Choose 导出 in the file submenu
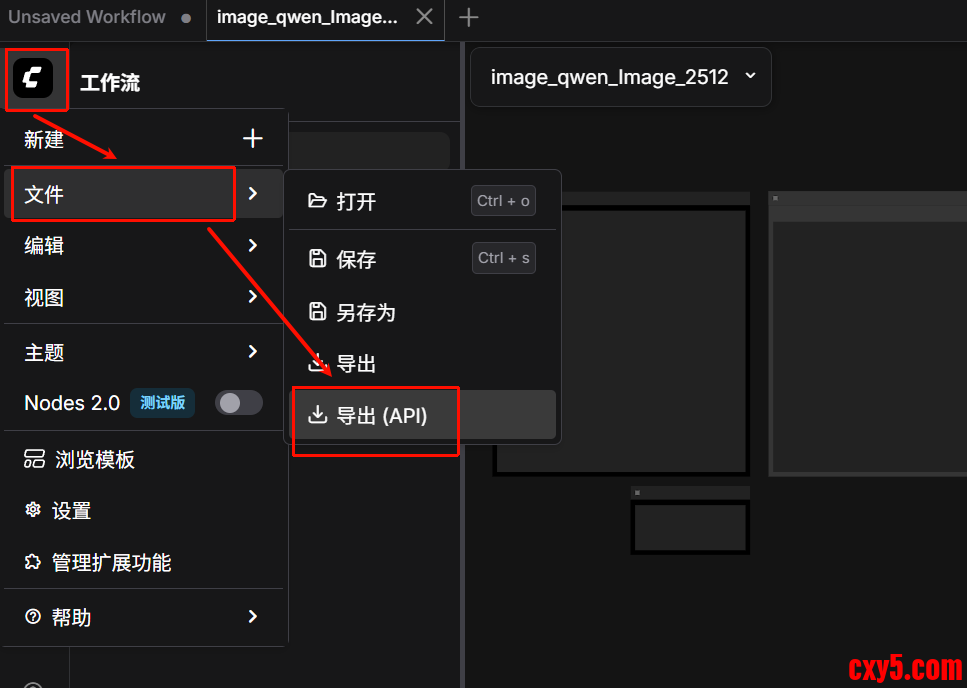This screenshot has width=967, height=688. (422, 363)
